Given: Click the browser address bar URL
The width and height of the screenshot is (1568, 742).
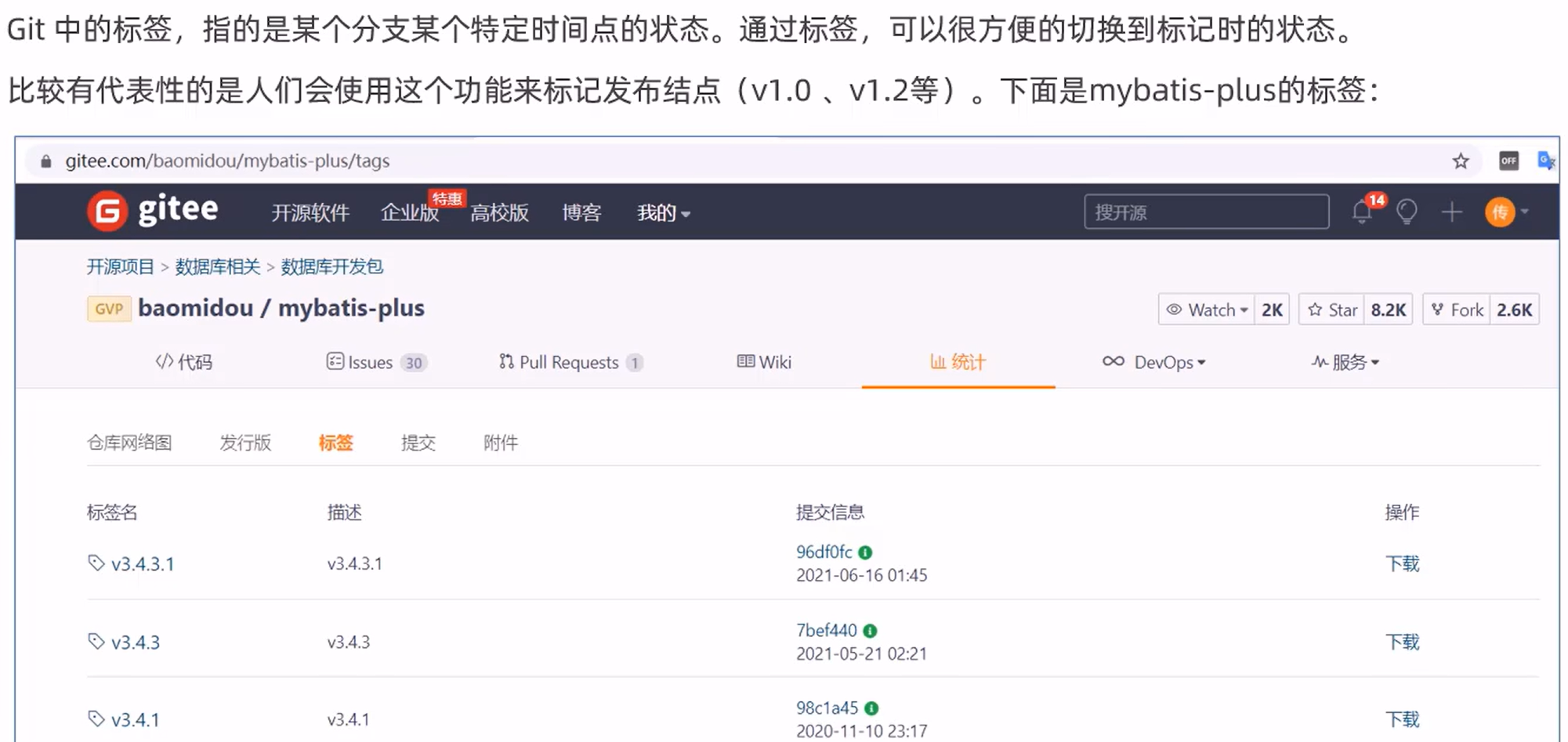Looking at the screenshot, I should 227,161.
